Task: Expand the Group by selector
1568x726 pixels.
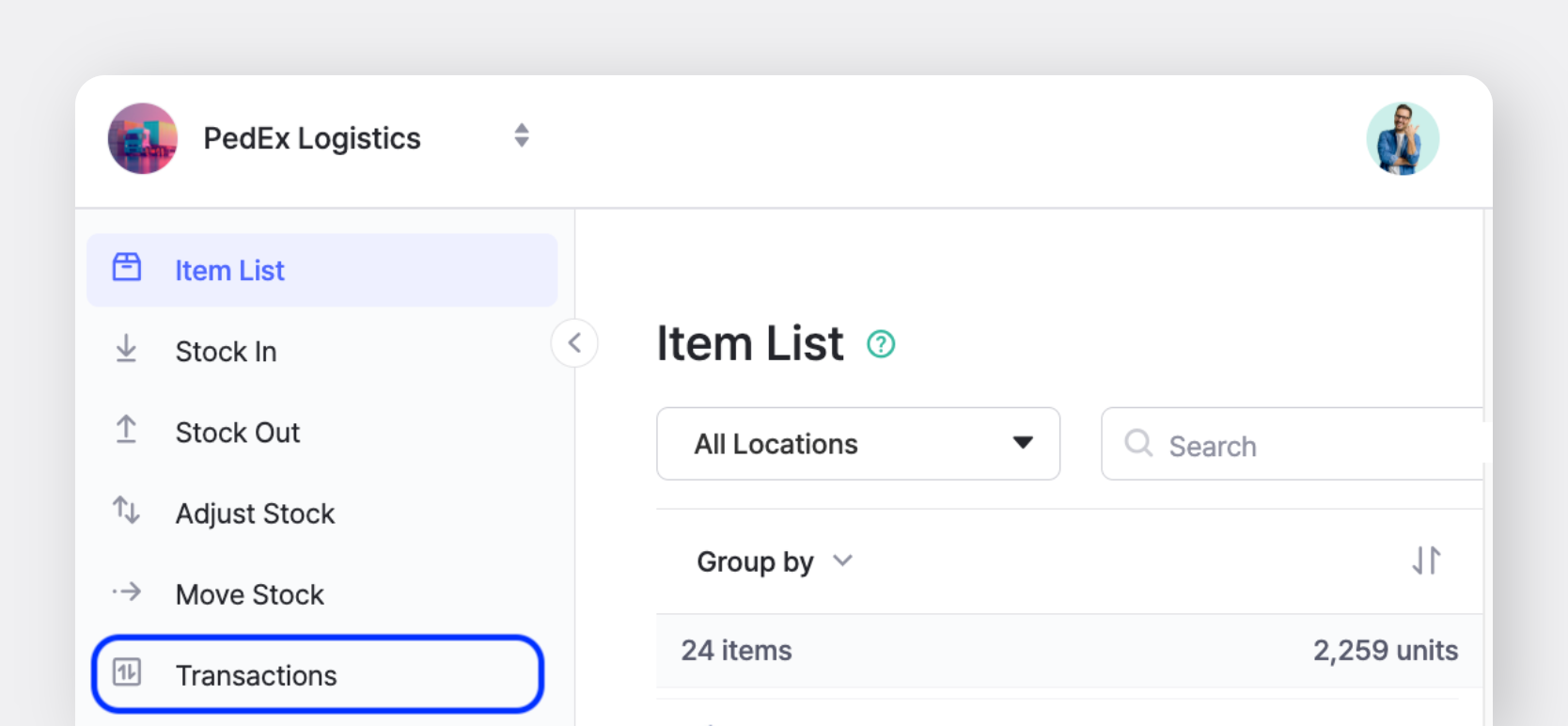Action: 773,560
